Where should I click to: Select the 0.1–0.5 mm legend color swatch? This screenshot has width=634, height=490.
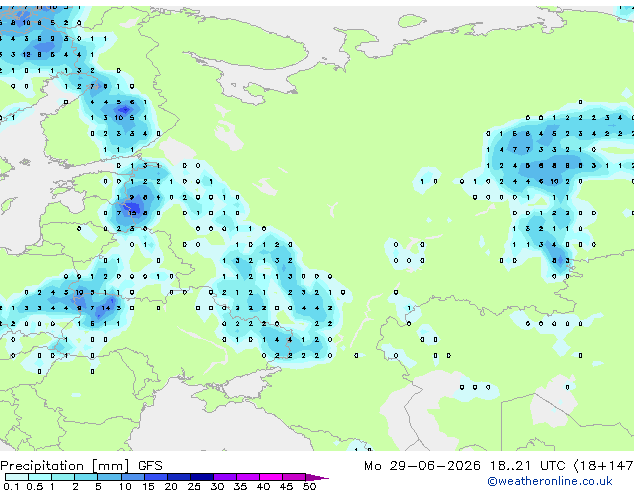tap(17, 477)
